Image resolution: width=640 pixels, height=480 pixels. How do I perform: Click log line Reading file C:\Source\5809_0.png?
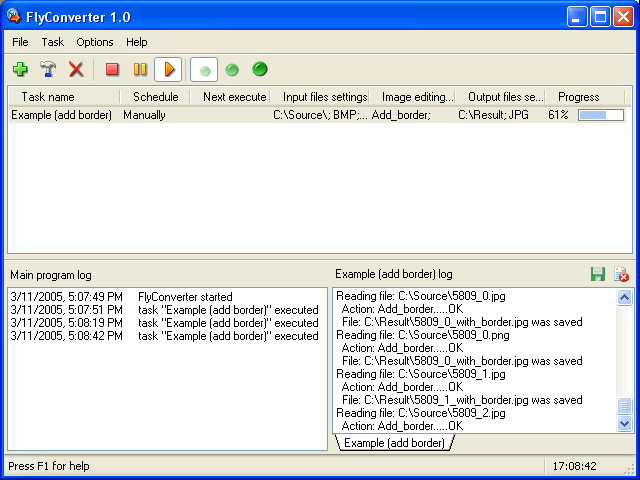pos(423,335)
